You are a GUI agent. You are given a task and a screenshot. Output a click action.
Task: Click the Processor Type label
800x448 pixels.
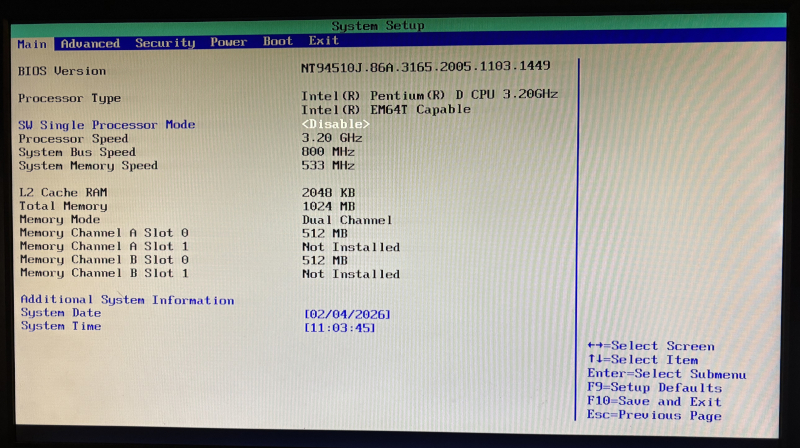coord(70,98)
